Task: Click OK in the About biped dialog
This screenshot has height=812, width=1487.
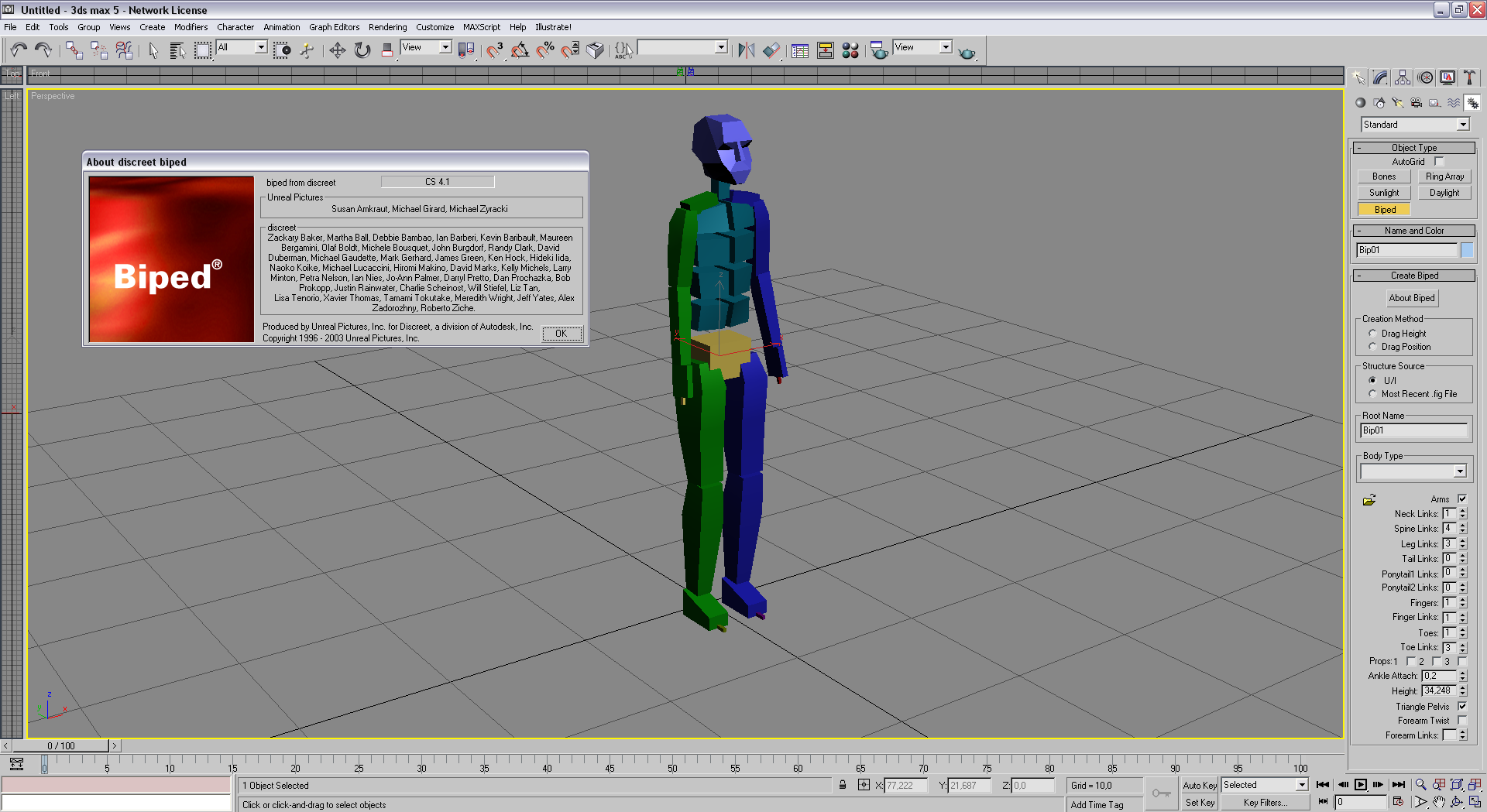Action: tap(561, 334)
